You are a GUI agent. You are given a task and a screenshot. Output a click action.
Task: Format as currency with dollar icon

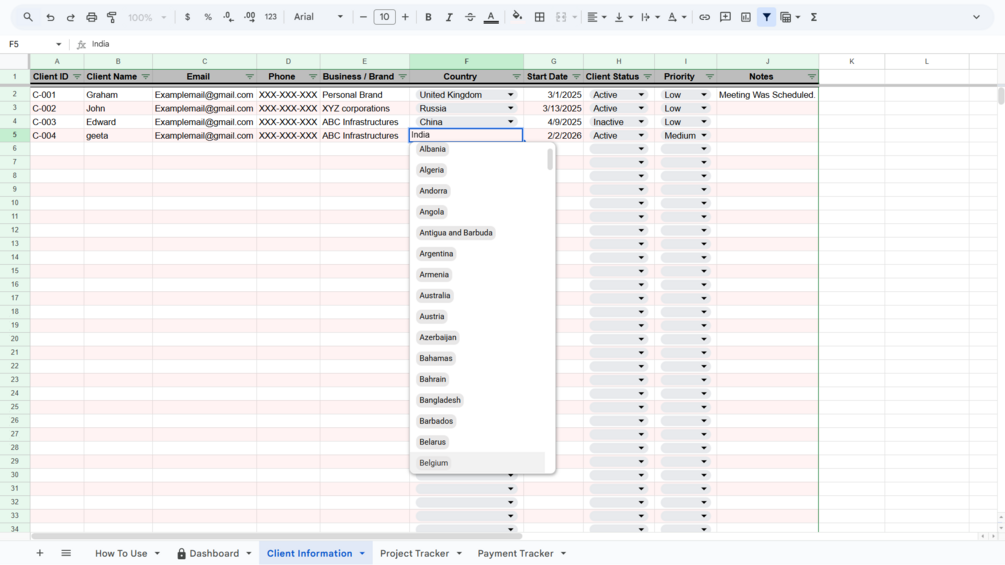click(187, 17)
